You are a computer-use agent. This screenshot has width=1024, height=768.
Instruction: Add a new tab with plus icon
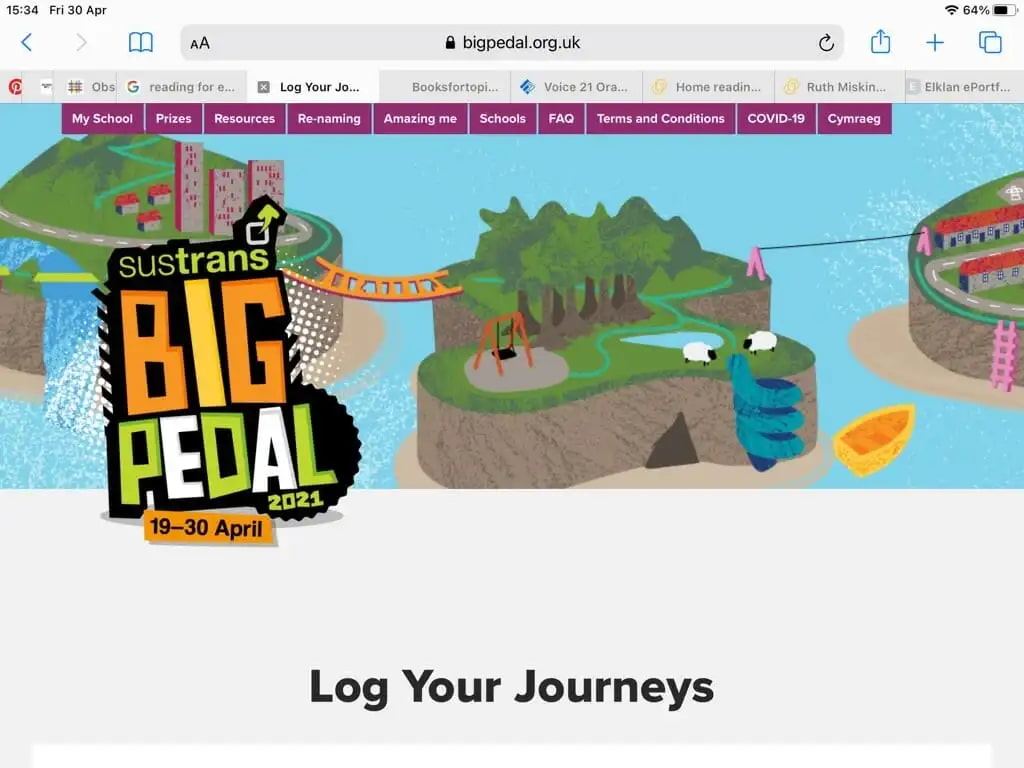935,42
